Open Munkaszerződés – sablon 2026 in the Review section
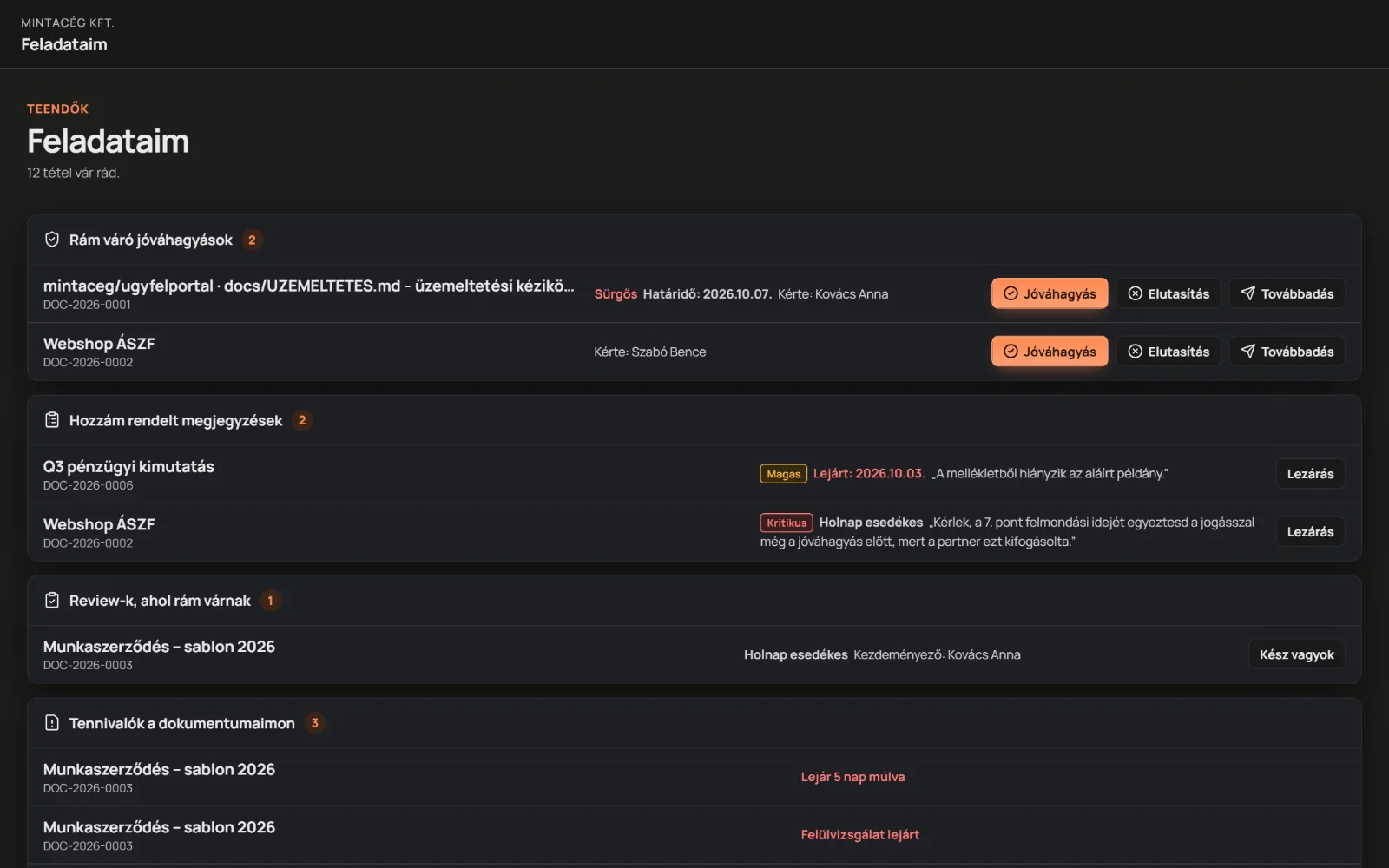Viewport: 1389px width, 868px height. 159,647
